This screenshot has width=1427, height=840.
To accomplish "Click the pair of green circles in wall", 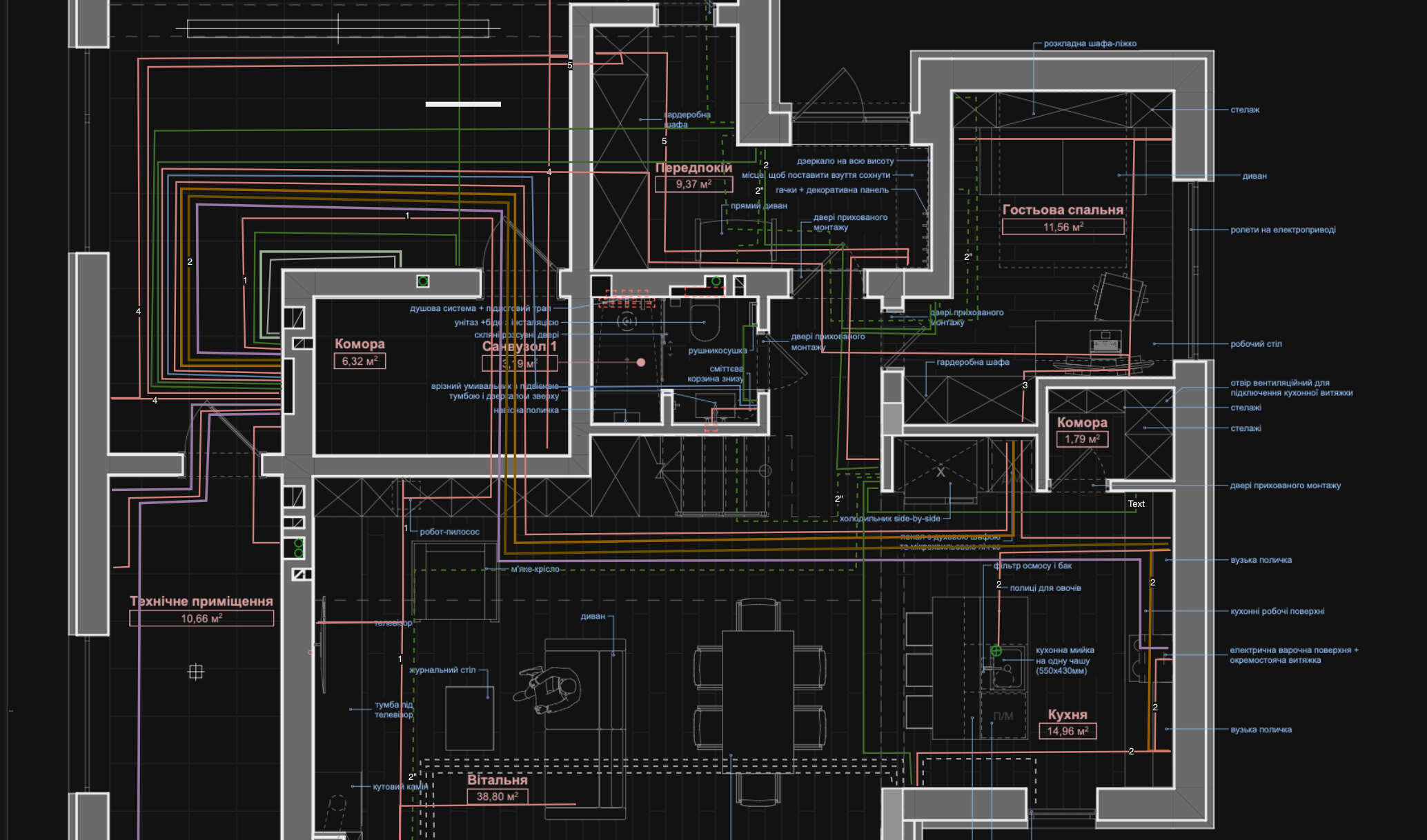I will (299, 548).
